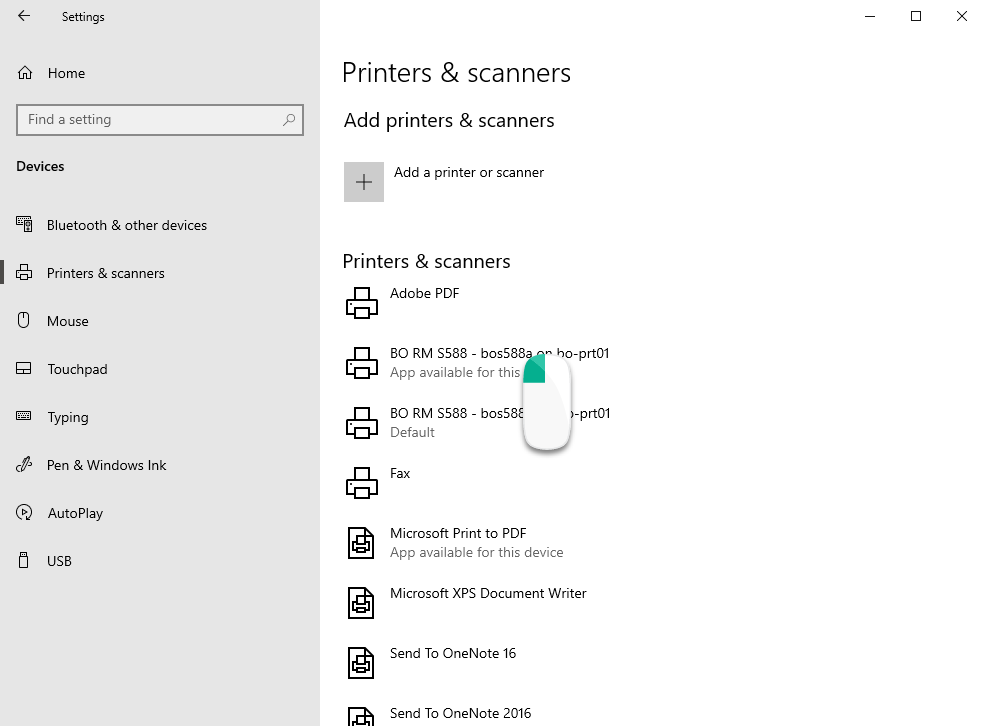Click the Fax printer icon

click(x=361, y=482)
